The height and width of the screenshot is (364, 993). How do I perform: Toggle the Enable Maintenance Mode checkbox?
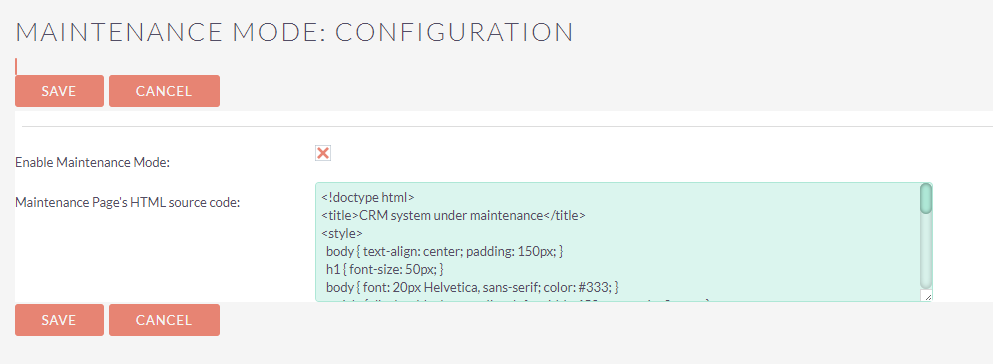tap(323, 153)
